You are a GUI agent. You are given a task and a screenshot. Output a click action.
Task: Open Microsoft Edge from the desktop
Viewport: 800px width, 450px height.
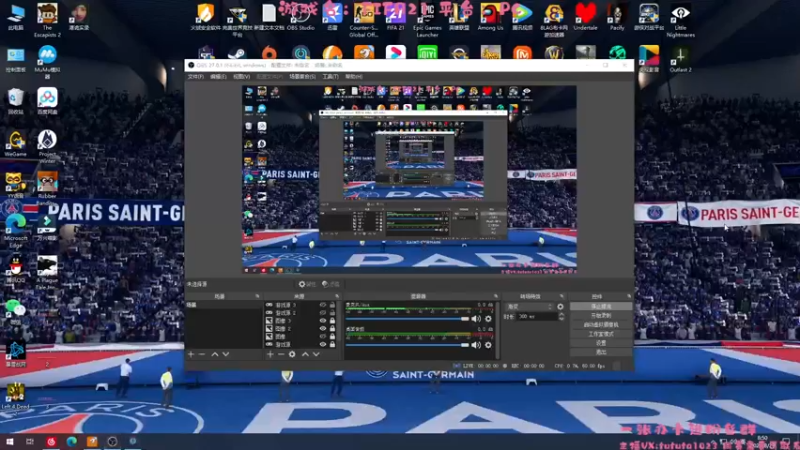click(x=15, y=231)
